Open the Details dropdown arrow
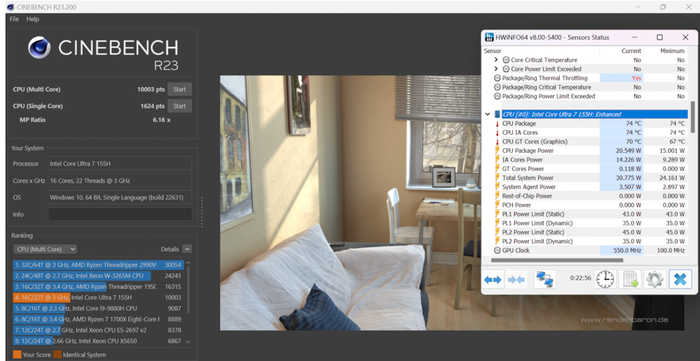Screen dimensions: 700x361 pyautogui.click(x=187, y=249)
